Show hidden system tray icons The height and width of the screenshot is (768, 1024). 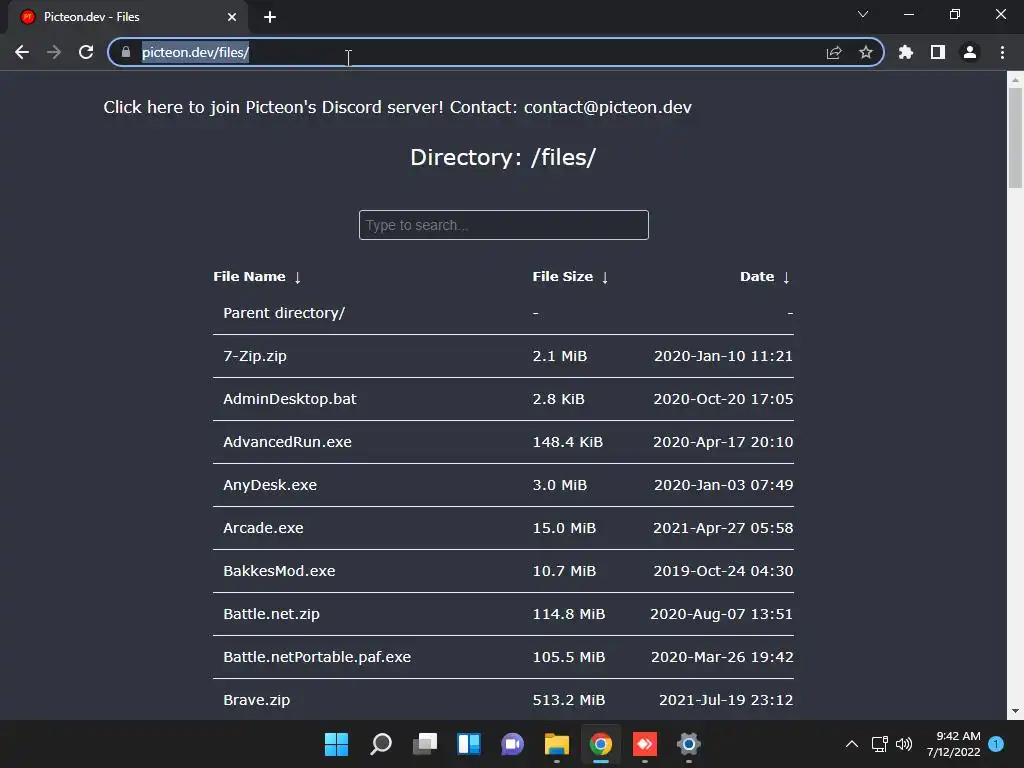click(852, 744)
